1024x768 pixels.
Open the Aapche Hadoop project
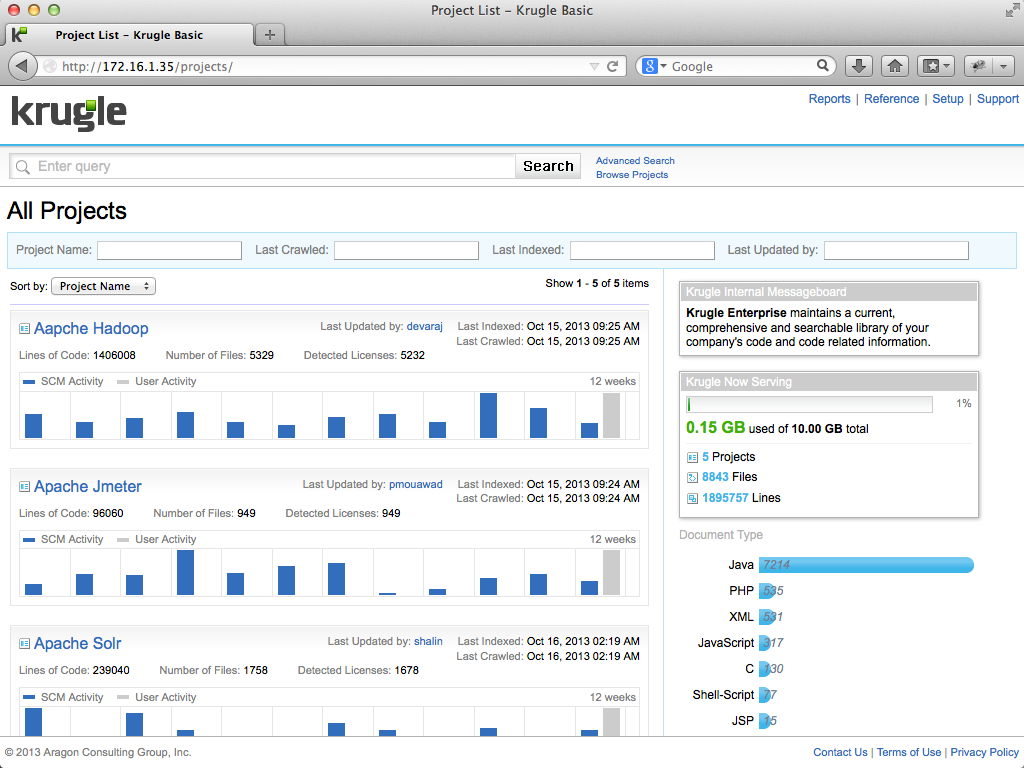91,328
